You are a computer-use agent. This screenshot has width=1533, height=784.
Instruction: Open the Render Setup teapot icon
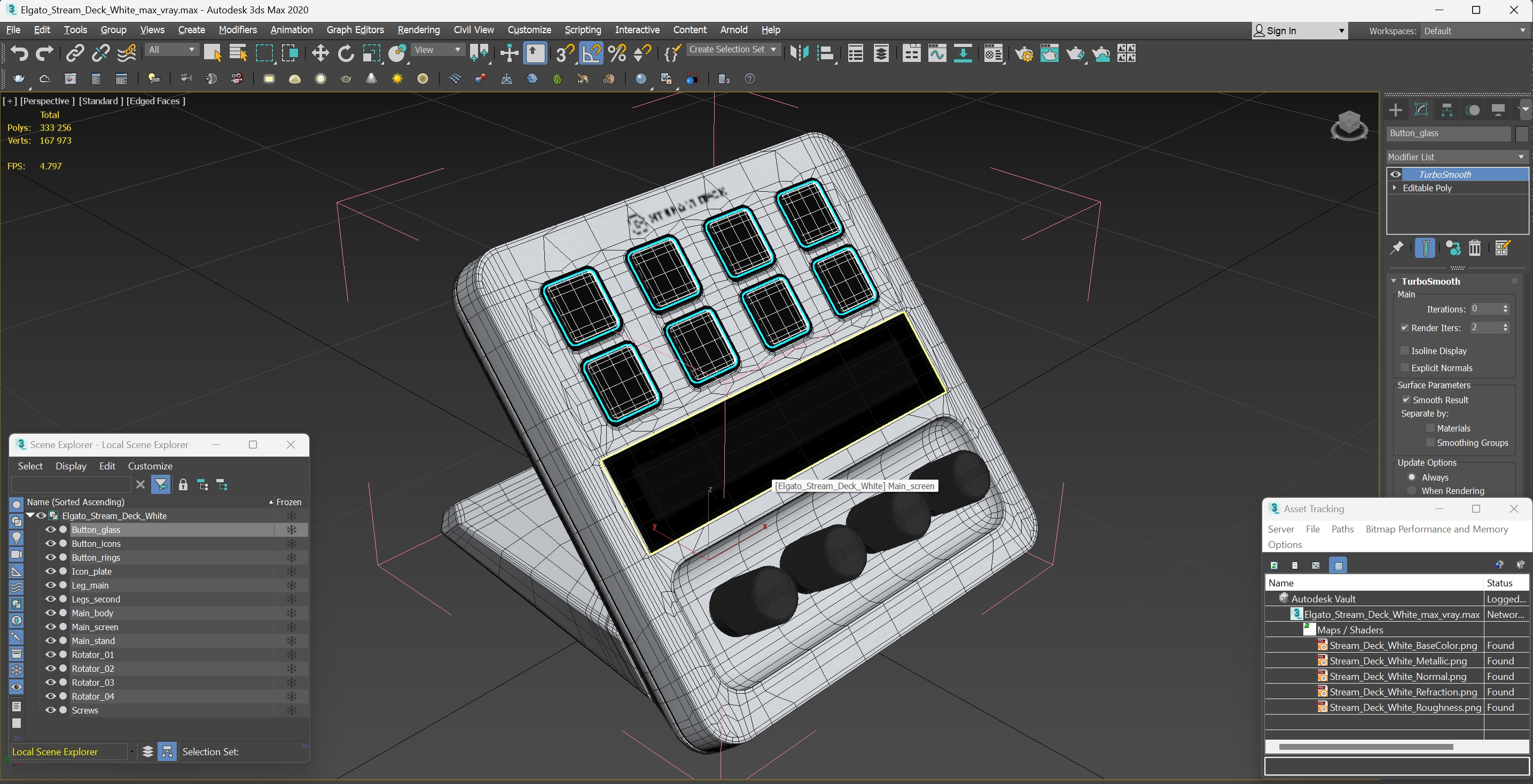click(x=1024, y=53)
